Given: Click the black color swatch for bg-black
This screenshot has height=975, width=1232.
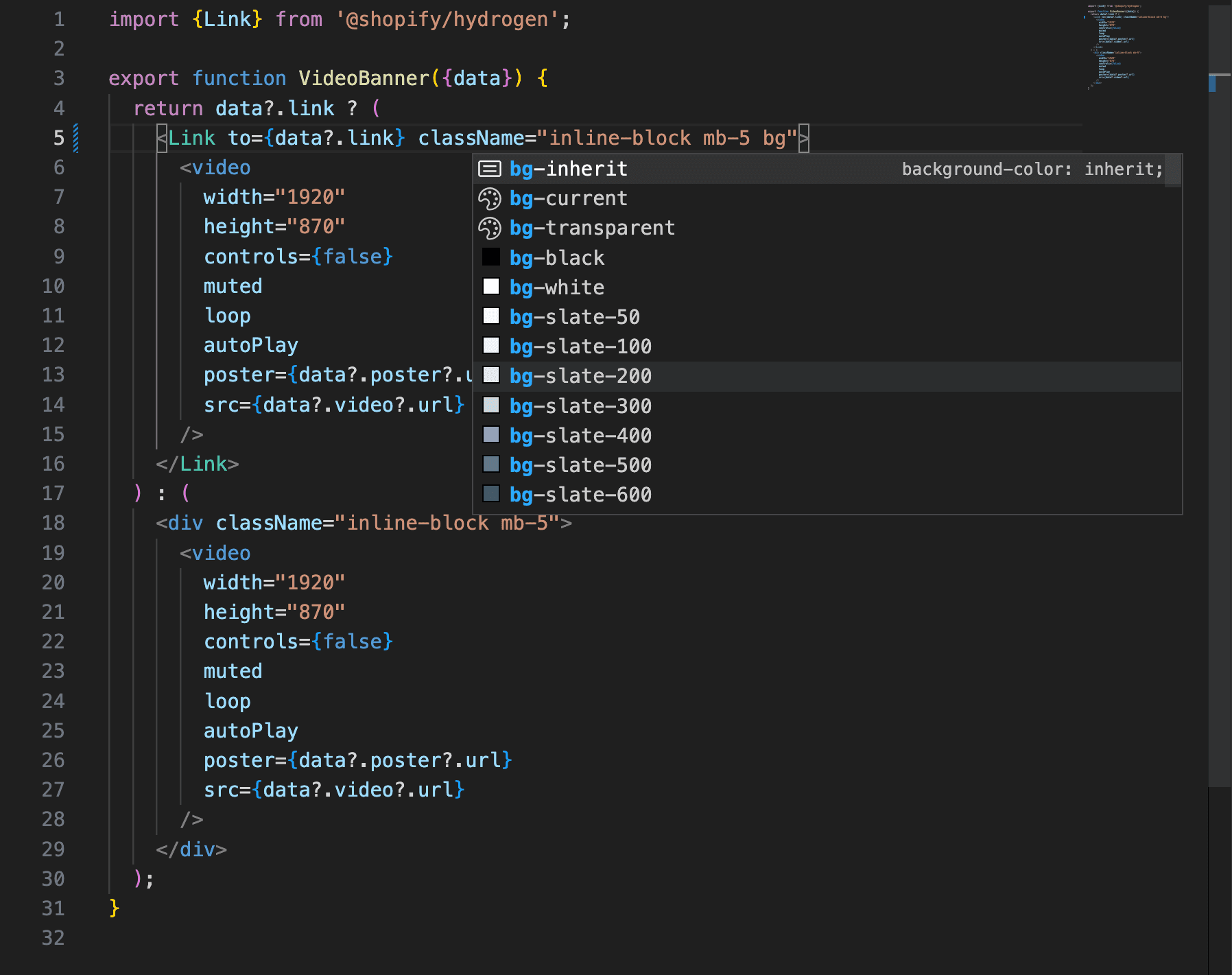Looking at the screenshot, I should (491, 257).
